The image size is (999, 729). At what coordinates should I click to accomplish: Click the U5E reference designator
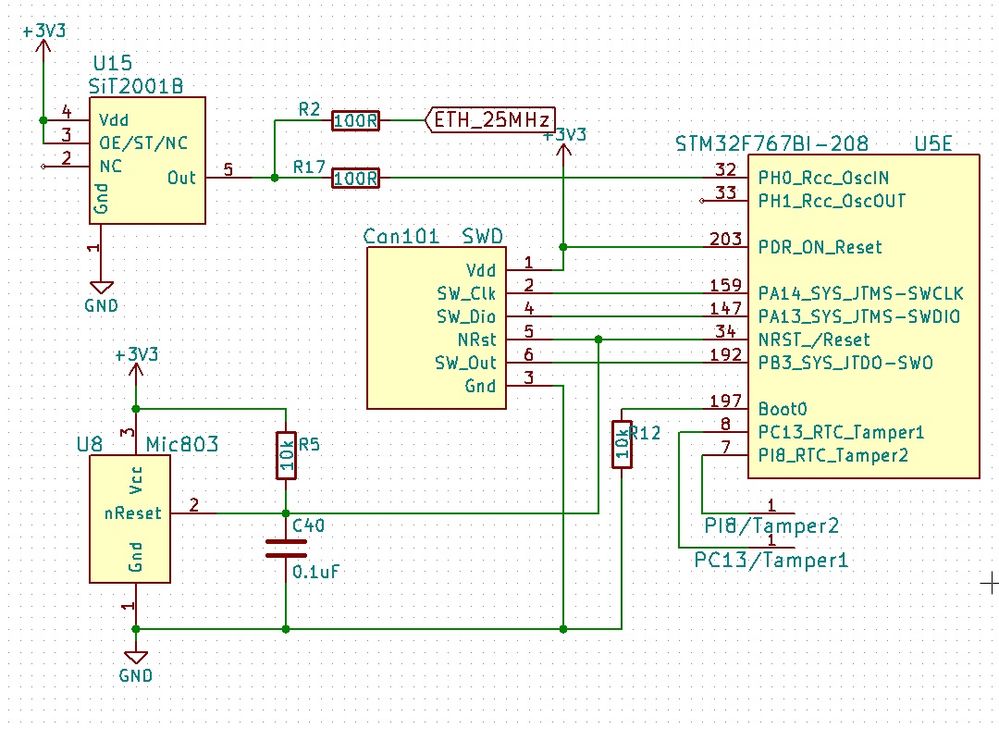tap(933, 143)
